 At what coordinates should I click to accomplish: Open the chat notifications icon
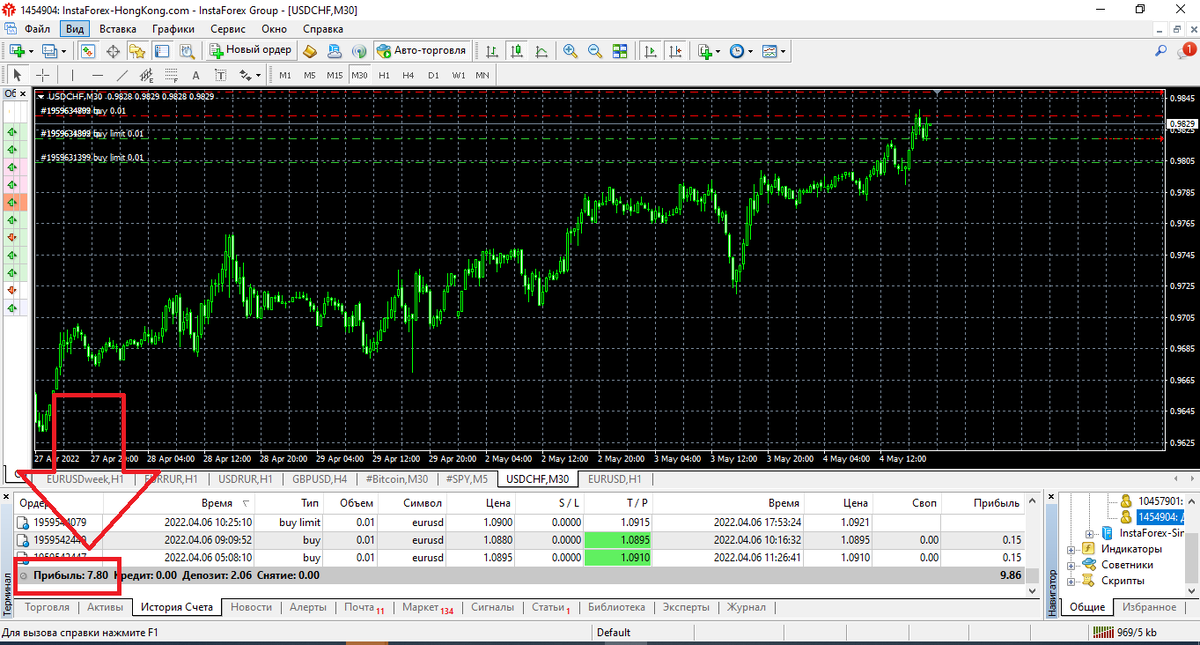pyautogui.click(x=1186, y=51)
